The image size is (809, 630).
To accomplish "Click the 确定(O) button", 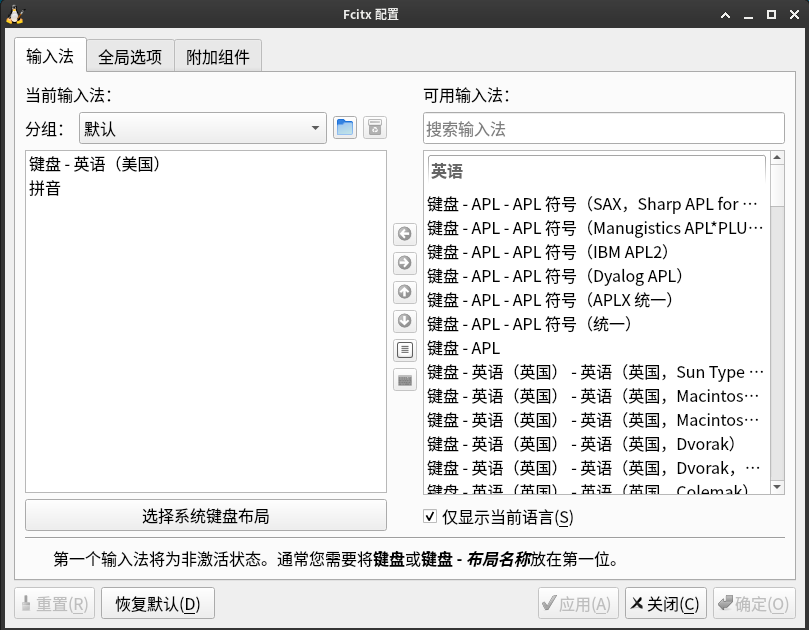I will (x=754, y=603).
